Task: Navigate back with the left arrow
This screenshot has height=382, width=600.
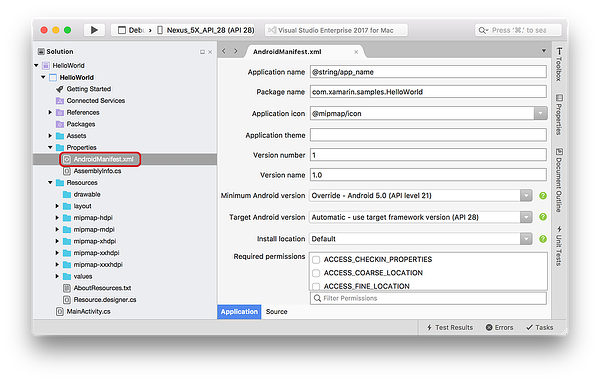Action: click(x=224, y=51)
